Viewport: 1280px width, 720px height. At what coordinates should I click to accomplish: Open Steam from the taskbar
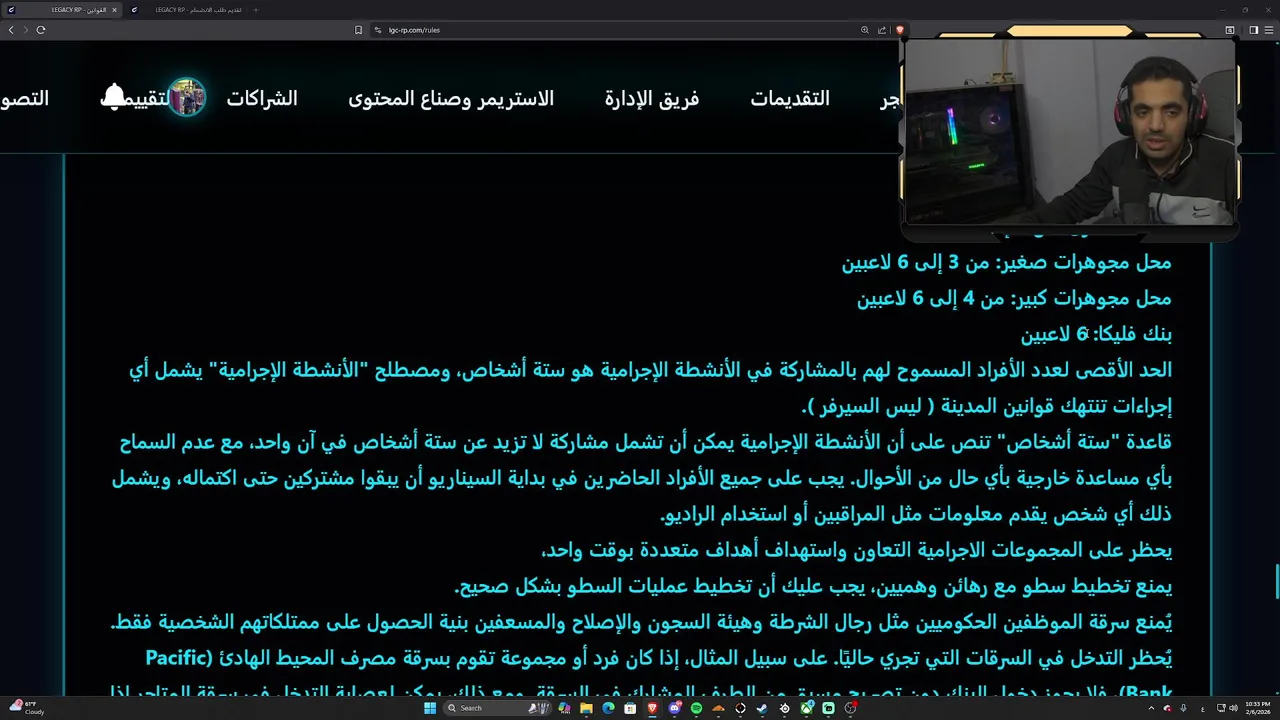click(x=762, y=708)
